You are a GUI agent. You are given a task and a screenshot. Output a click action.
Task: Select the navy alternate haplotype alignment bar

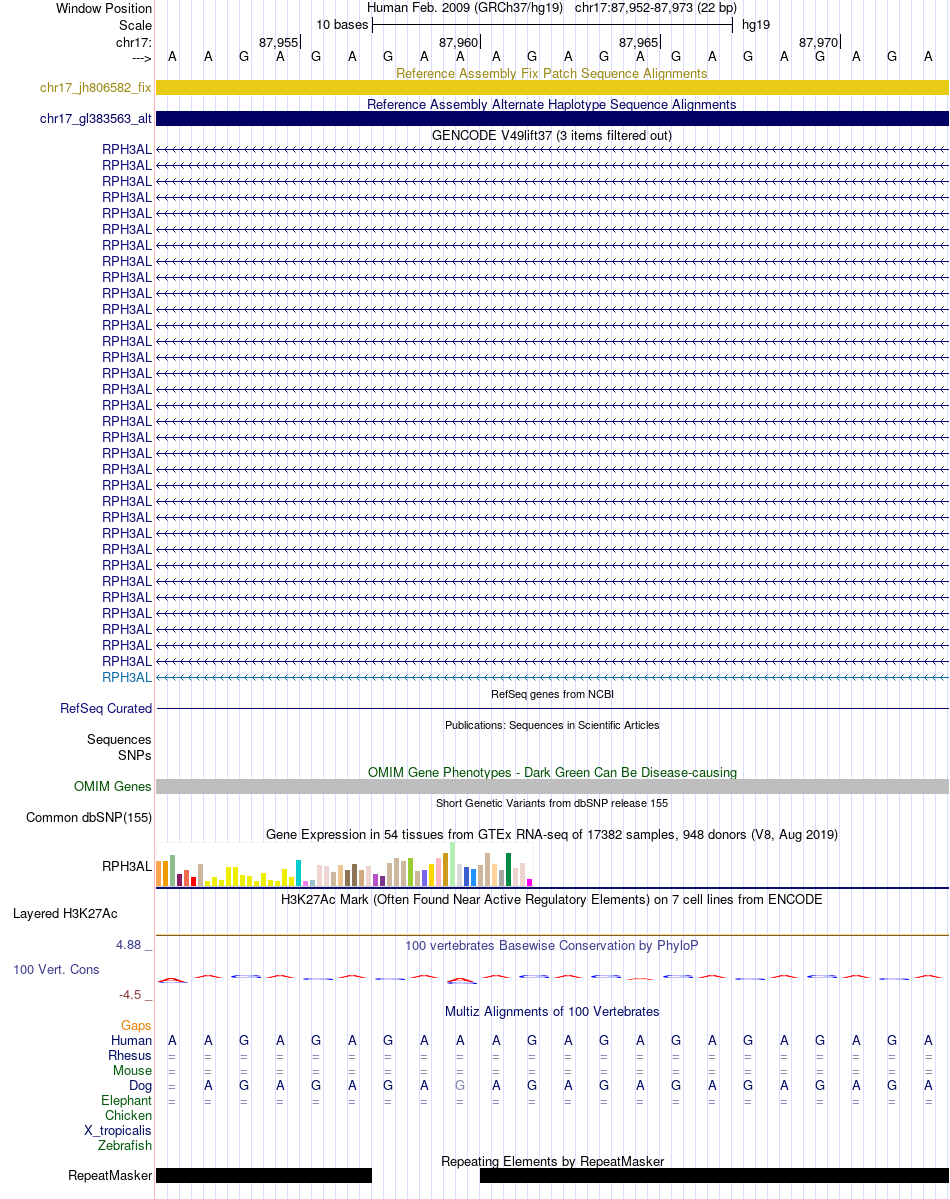(x=552, y=119)
